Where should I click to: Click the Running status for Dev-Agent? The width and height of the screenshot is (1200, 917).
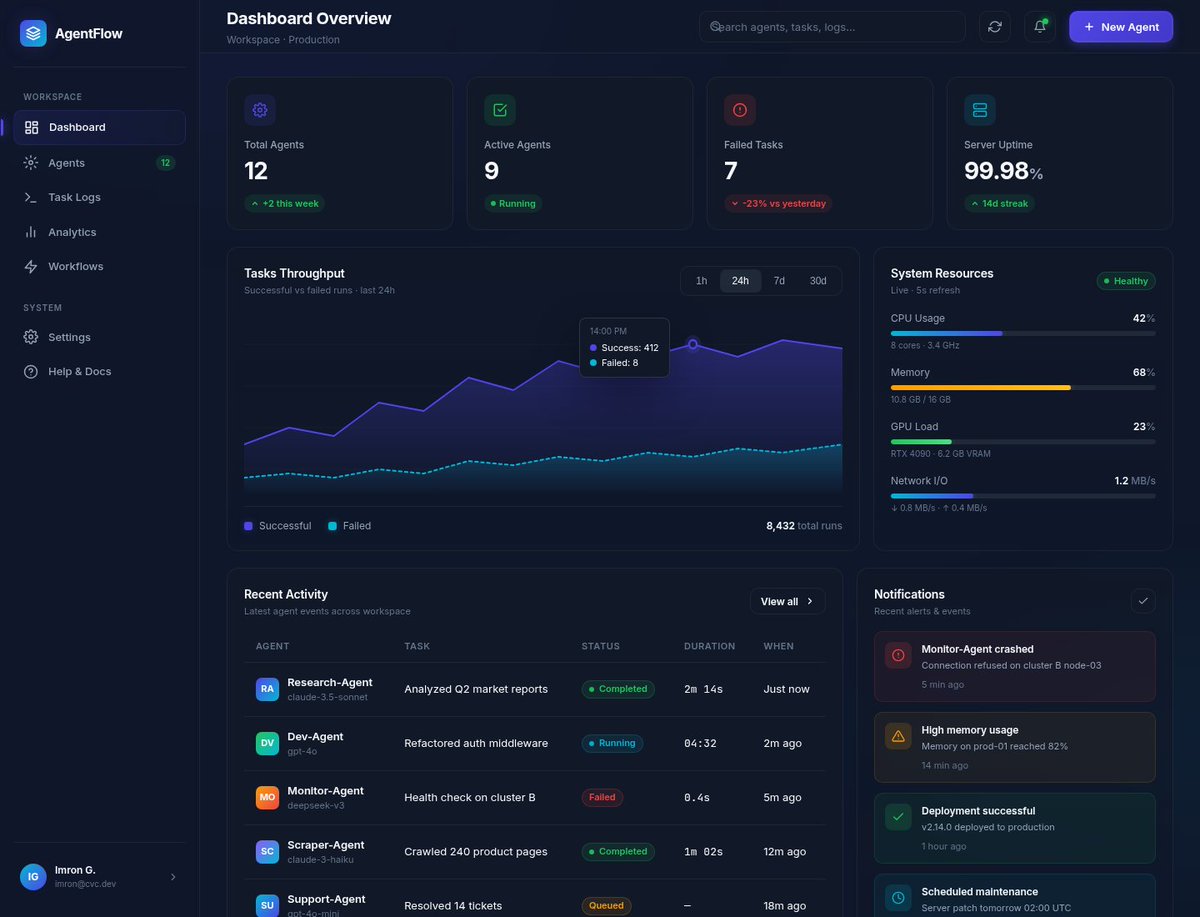pyautogui.click(x=612, y=743)
